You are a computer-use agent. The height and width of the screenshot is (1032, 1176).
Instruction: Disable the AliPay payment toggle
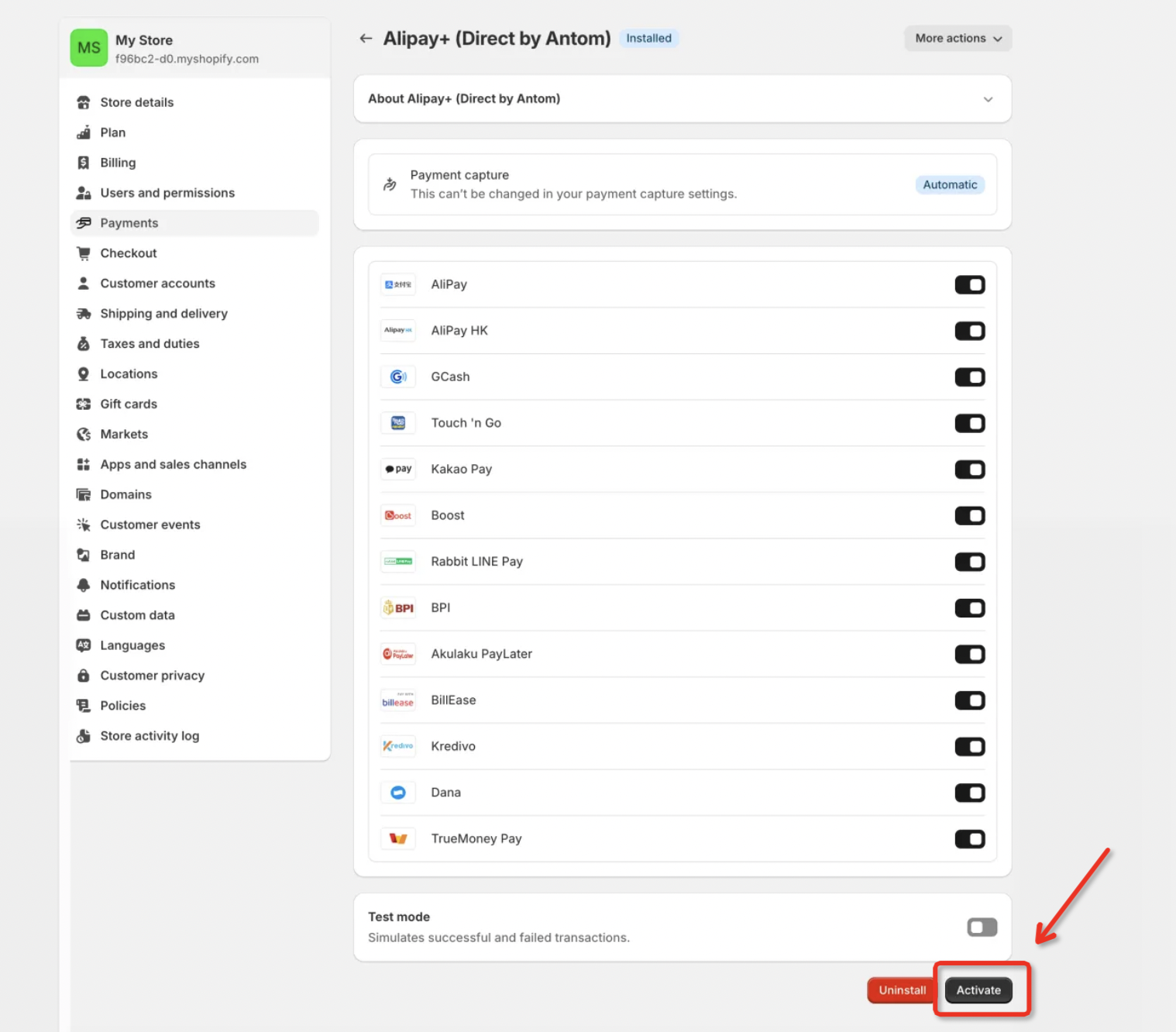969,284
